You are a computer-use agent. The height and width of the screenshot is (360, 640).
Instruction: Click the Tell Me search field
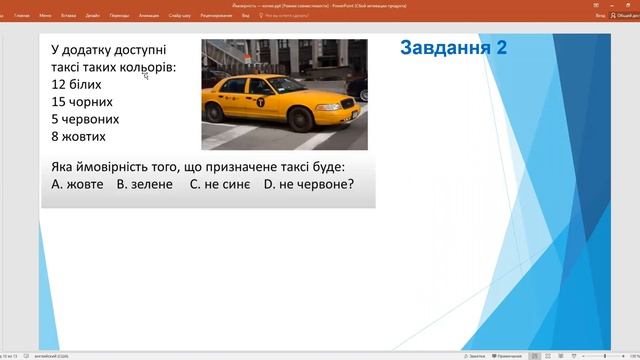pos(287,16)
